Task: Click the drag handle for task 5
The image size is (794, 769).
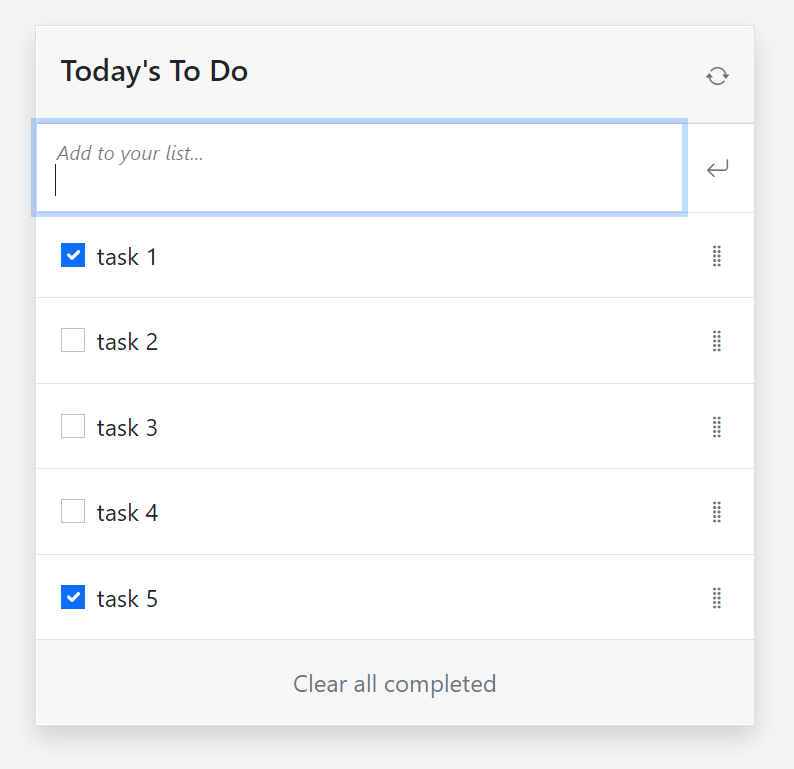Action: (x=716, y=598)
